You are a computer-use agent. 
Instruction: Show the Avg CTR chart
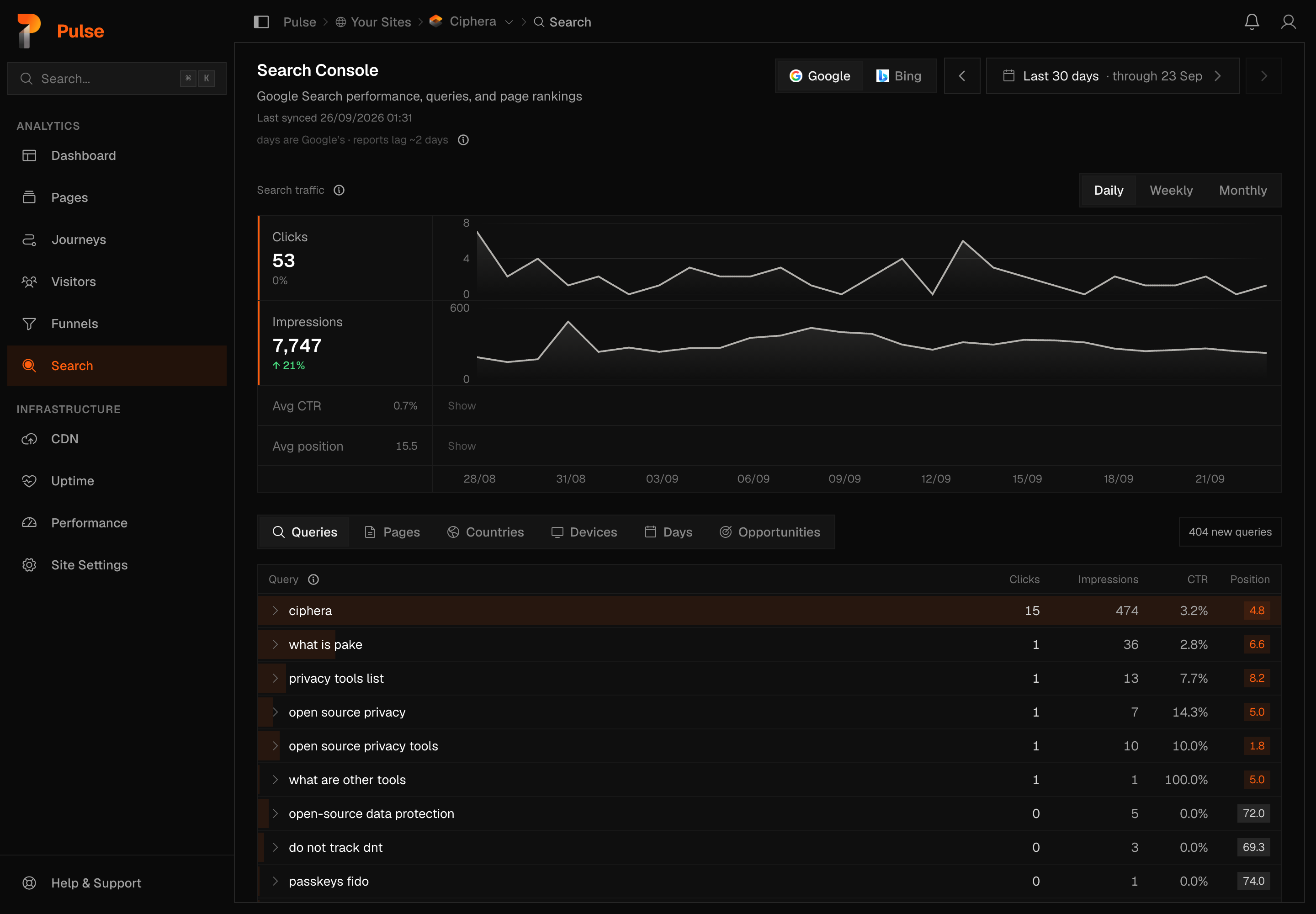462,406
